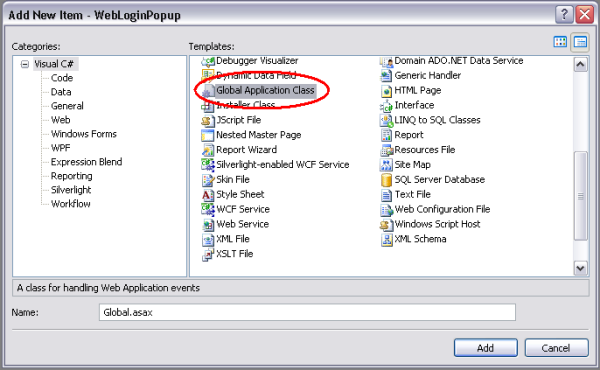Click the Name field containing Global.asax
The height and width of the screenshot is (370, 600).
(x=307, y=312)
